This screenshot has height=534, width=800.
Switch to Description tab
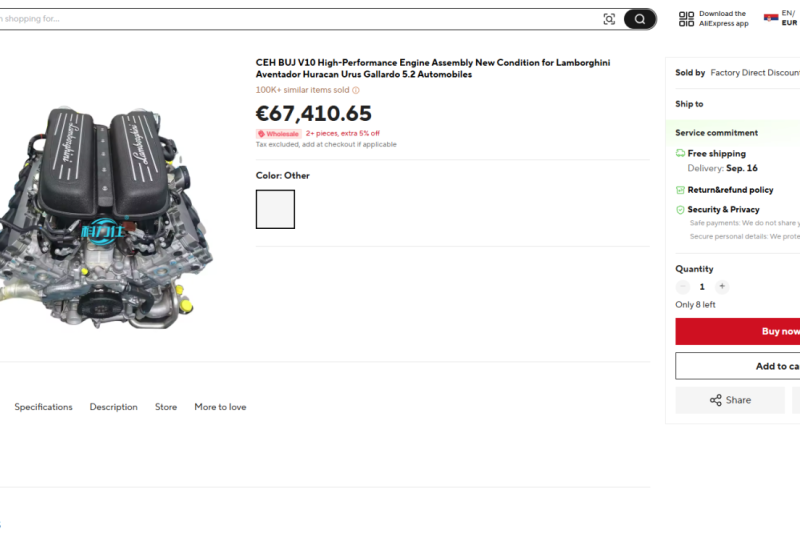[x=114, y=407]
